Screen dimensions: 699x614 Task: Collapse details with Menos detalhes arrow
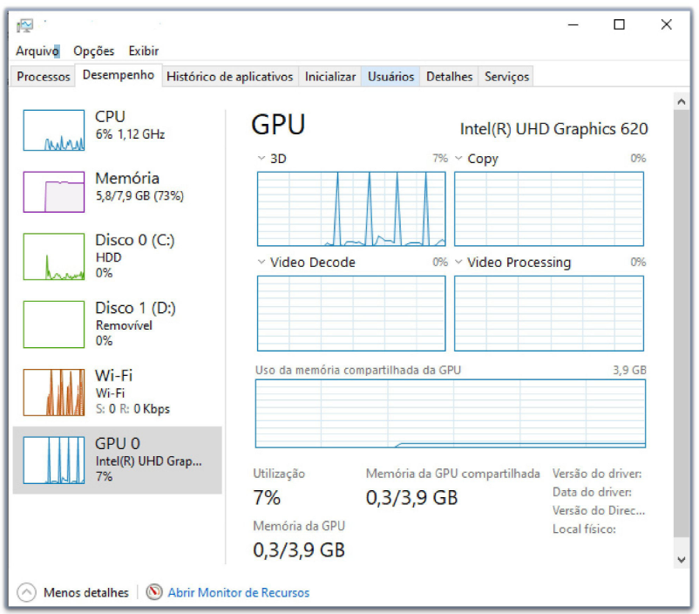coord(27,592)
